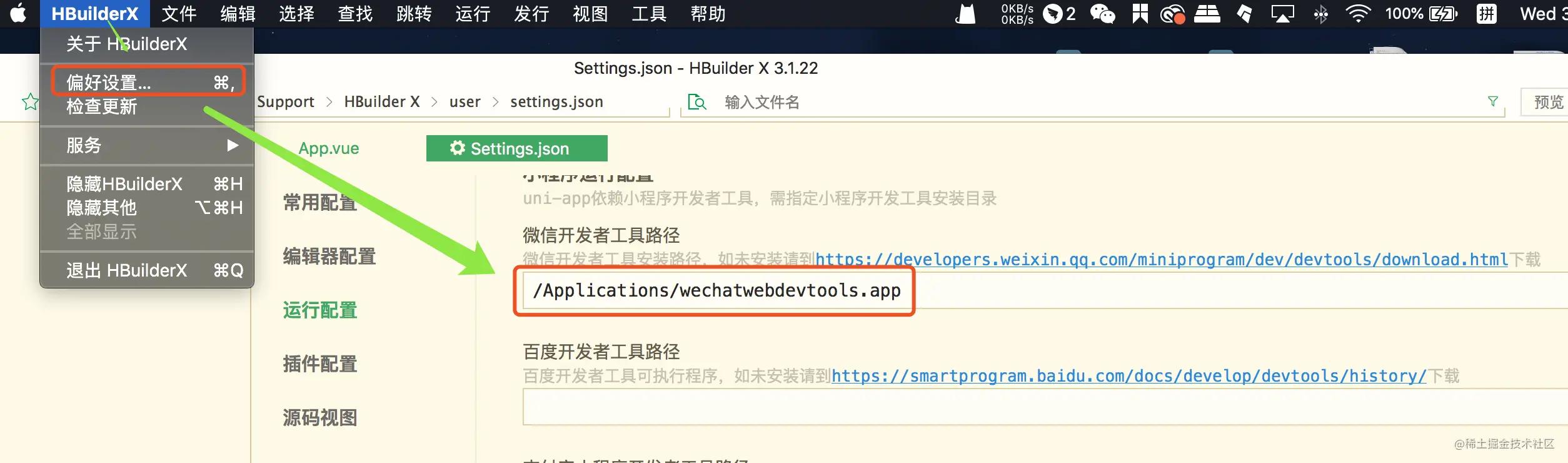The height and width of the screenshot is (463, 1568).
Task: Select 源码视图 settings section
Action: tap(319, 418)
